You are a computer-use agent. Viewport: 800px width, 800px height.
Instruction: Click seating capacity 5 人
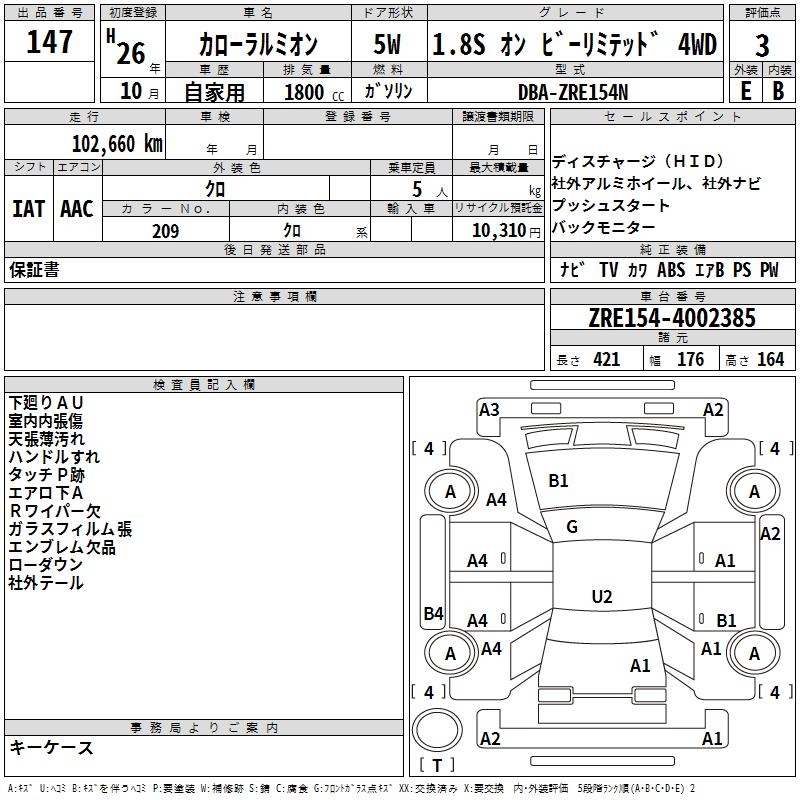tap(430, 190)
